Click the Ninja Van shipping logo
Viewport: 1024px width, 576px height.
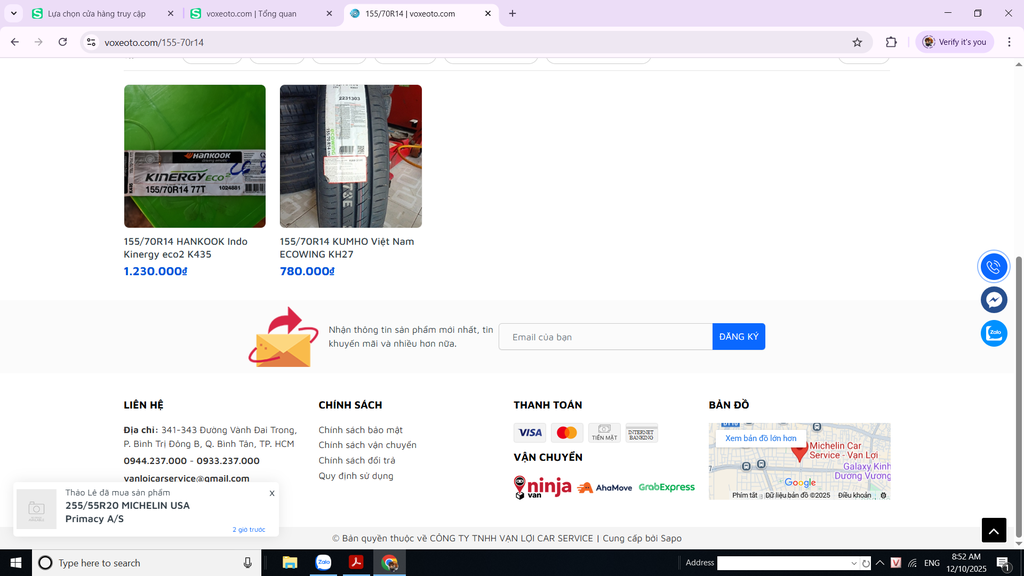pos(542,487)
